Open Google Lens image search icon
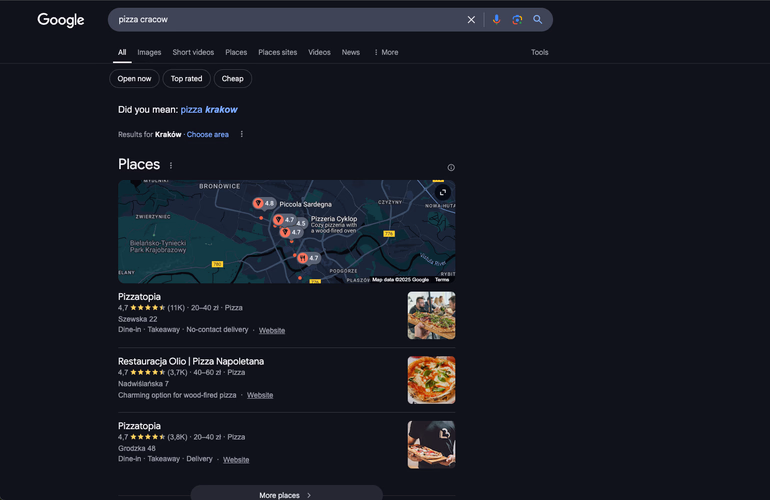This screenshot has height=500, width=770. coord(517,20)
